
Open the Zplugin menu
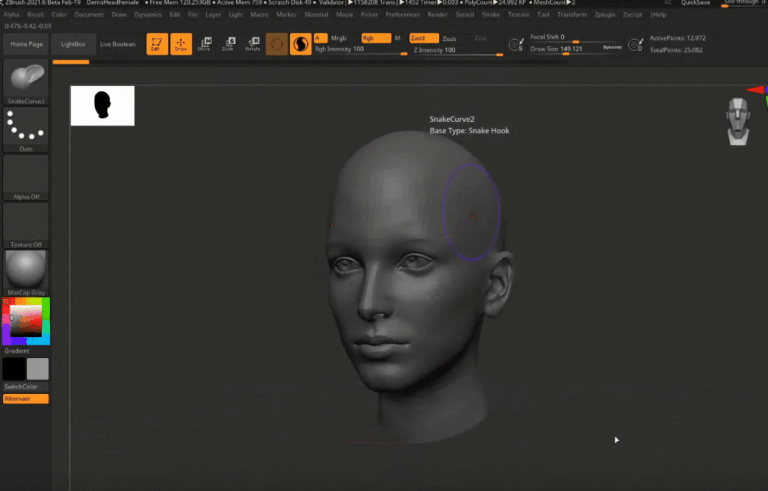[x=604, y=15]
